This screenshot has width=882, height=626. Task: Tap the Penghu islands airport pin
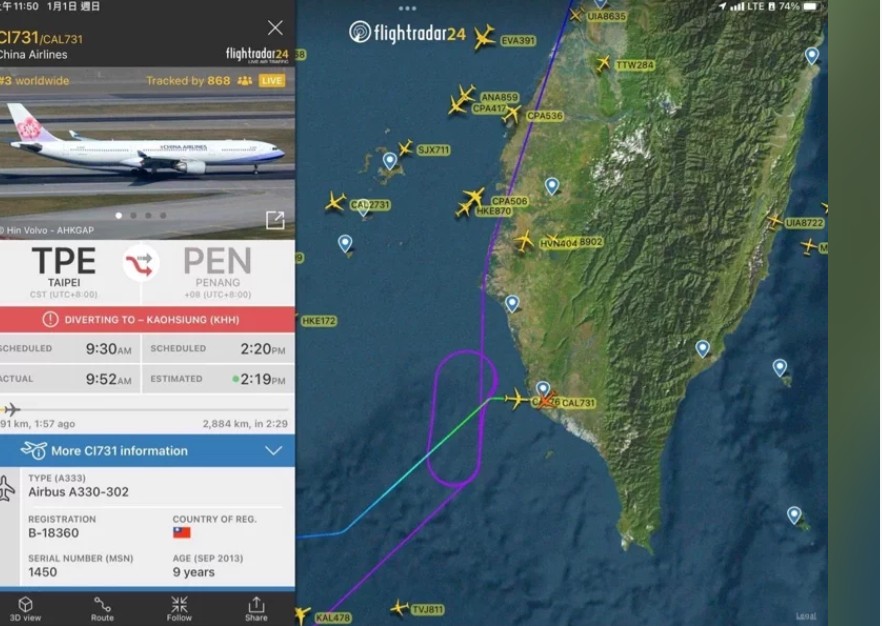389,161
